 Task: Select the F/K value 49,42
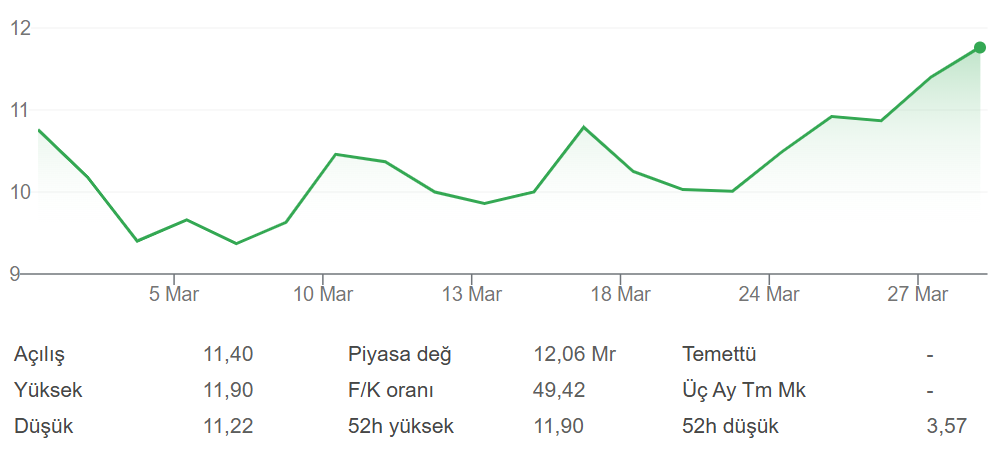click(560, 390)
